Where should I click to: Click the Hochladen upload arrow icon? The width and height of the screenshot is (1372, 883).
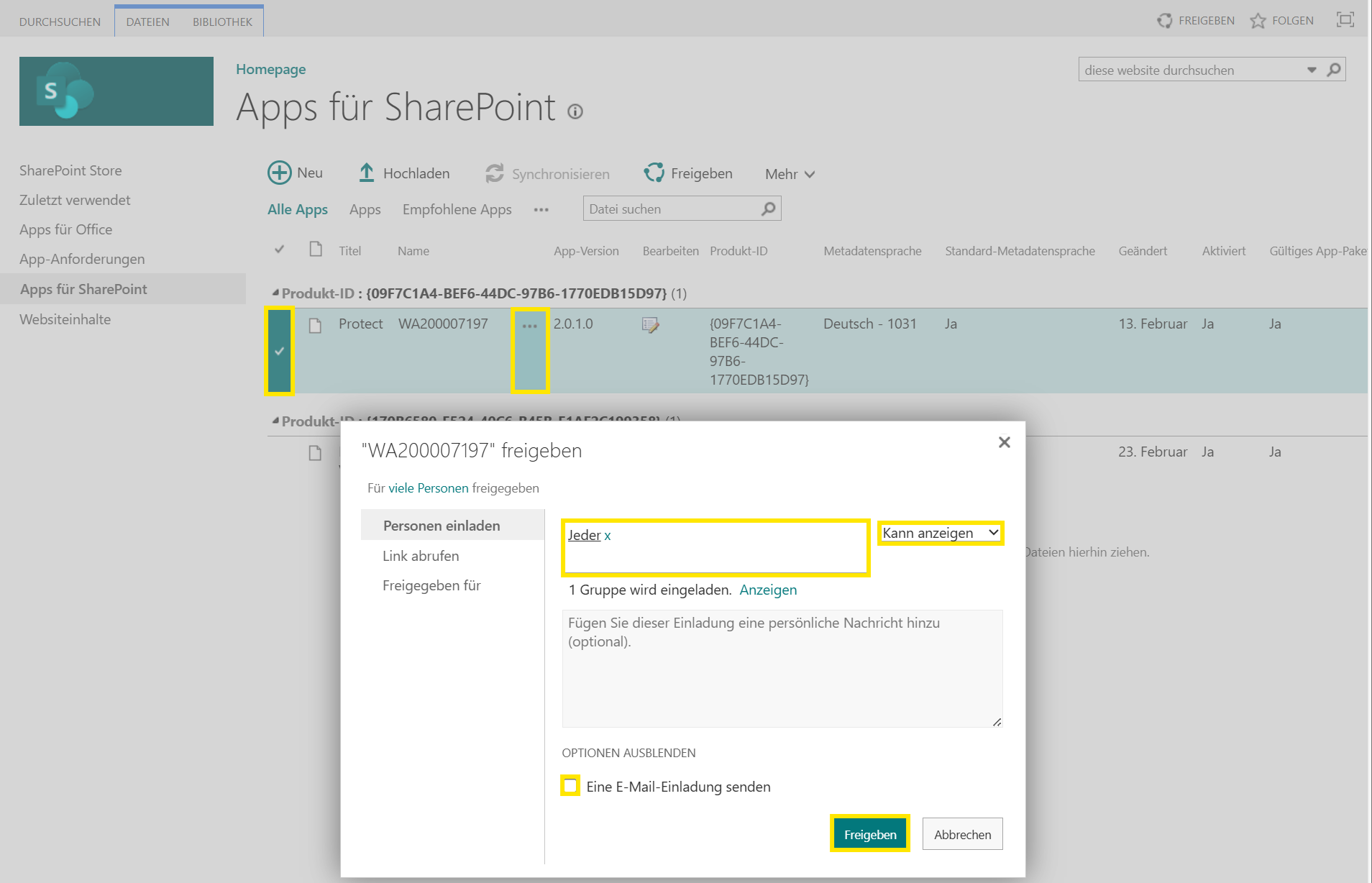pyautogui.click(x=367, y=173)
